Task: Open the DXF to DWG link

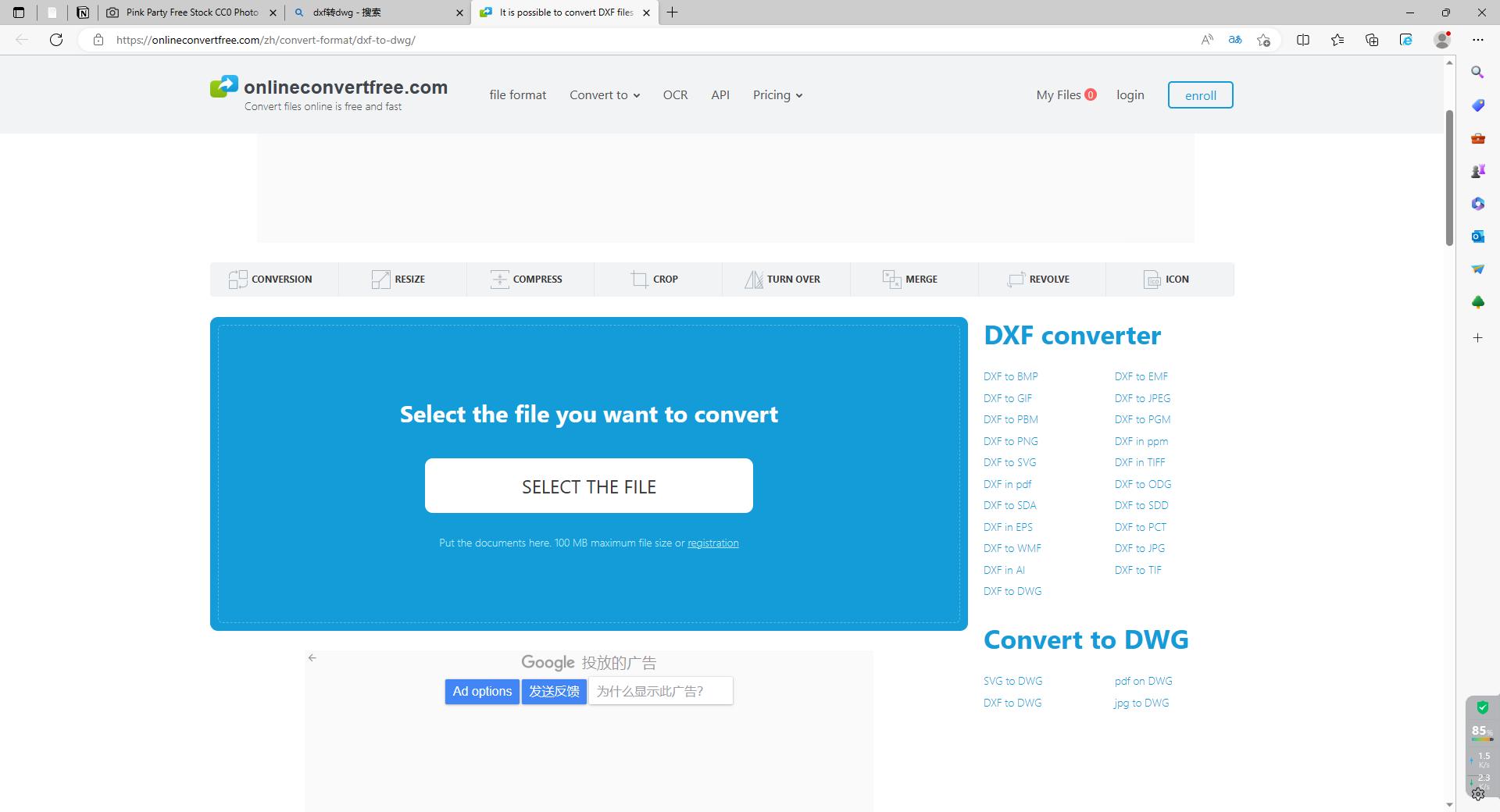Action: [1012, 591]
